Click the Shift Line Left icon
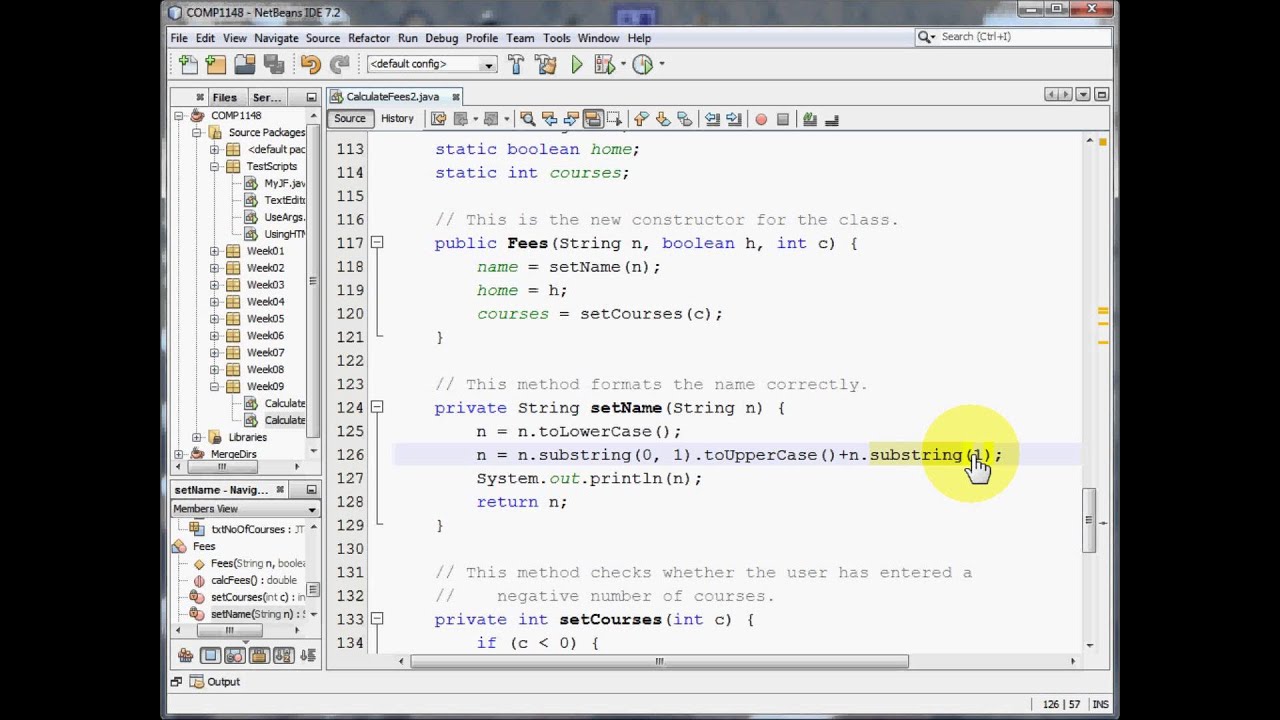1280x720 pixels. pyautogui.click(x=712, y=119)
